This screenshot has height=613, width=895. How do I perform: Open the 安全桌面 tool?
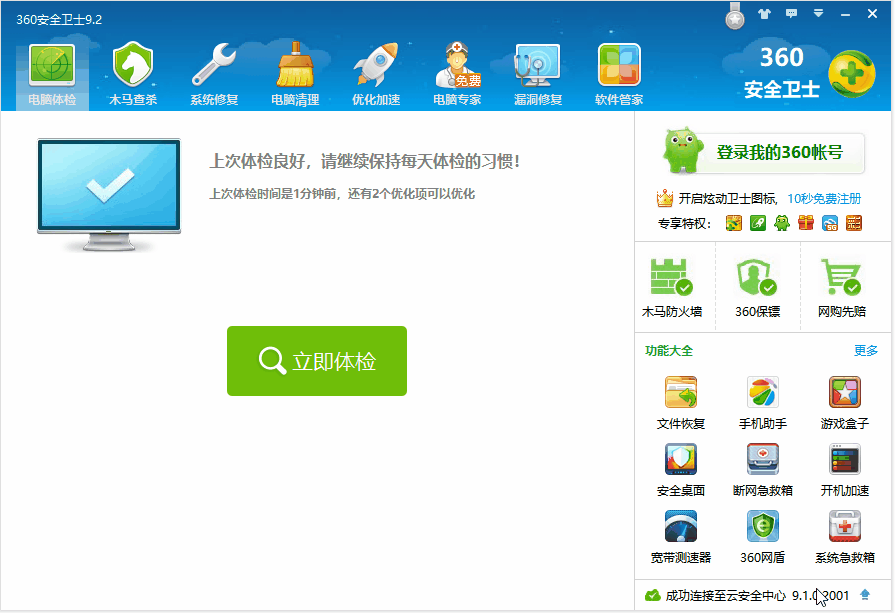tap(681, 469)
